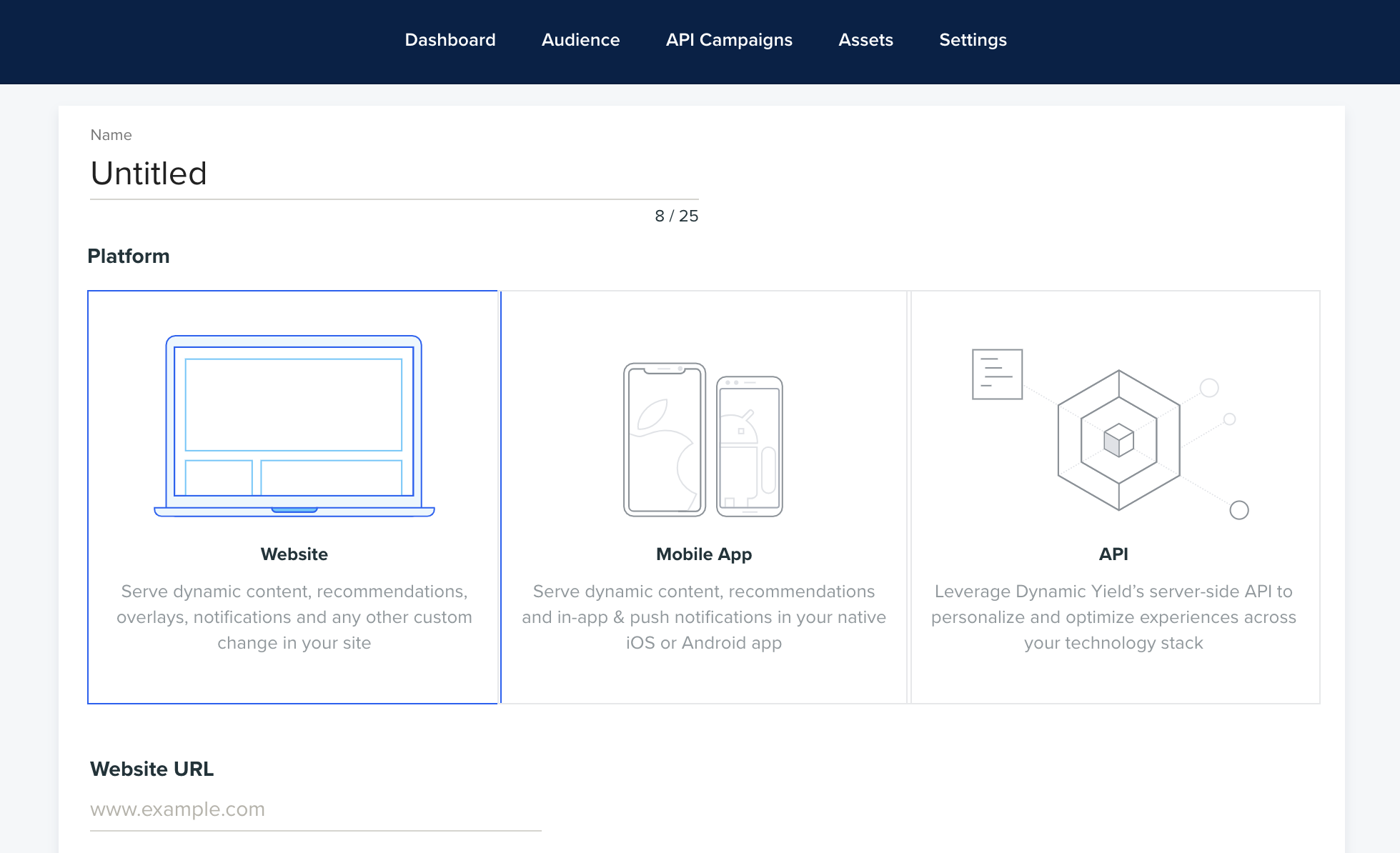Click the API server-side description text
Image resolution: width=1400 pixels, height=853 pixels.
pyautogui.click(x=1113, y=617)
